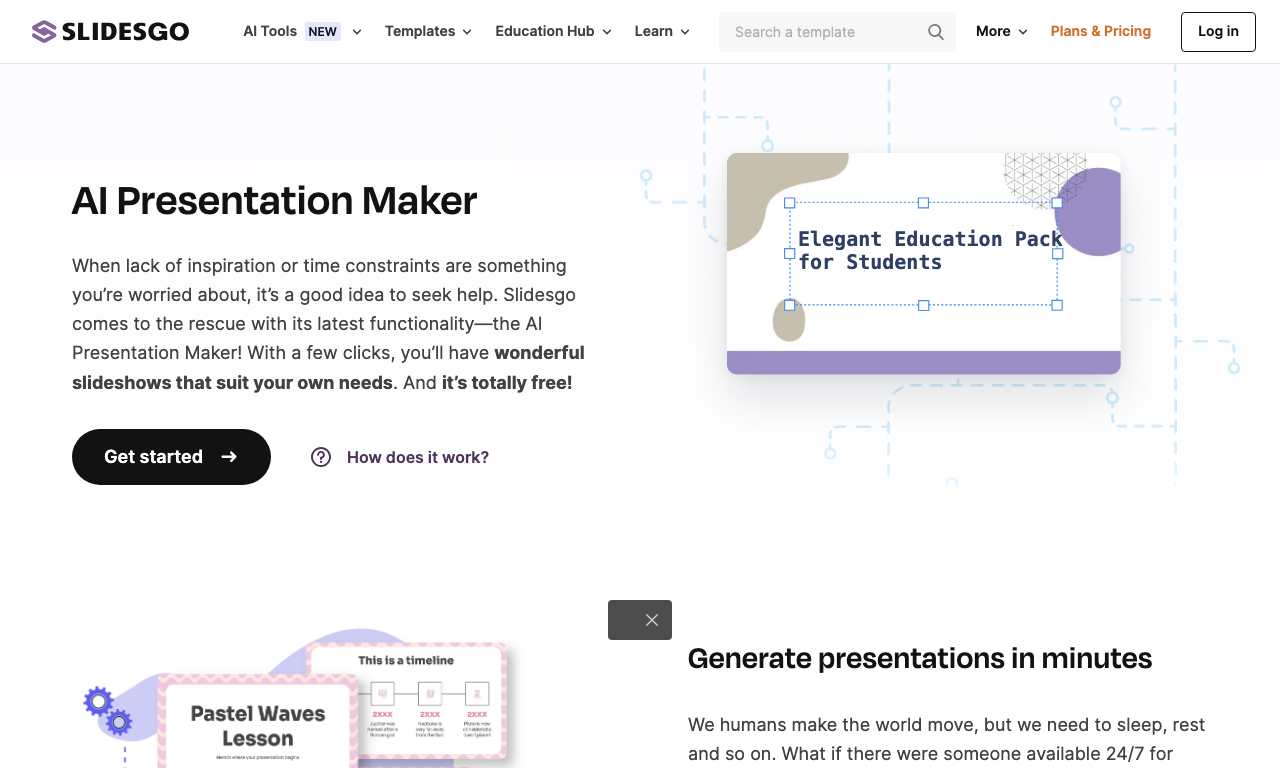Click the Log in button

1218,32
